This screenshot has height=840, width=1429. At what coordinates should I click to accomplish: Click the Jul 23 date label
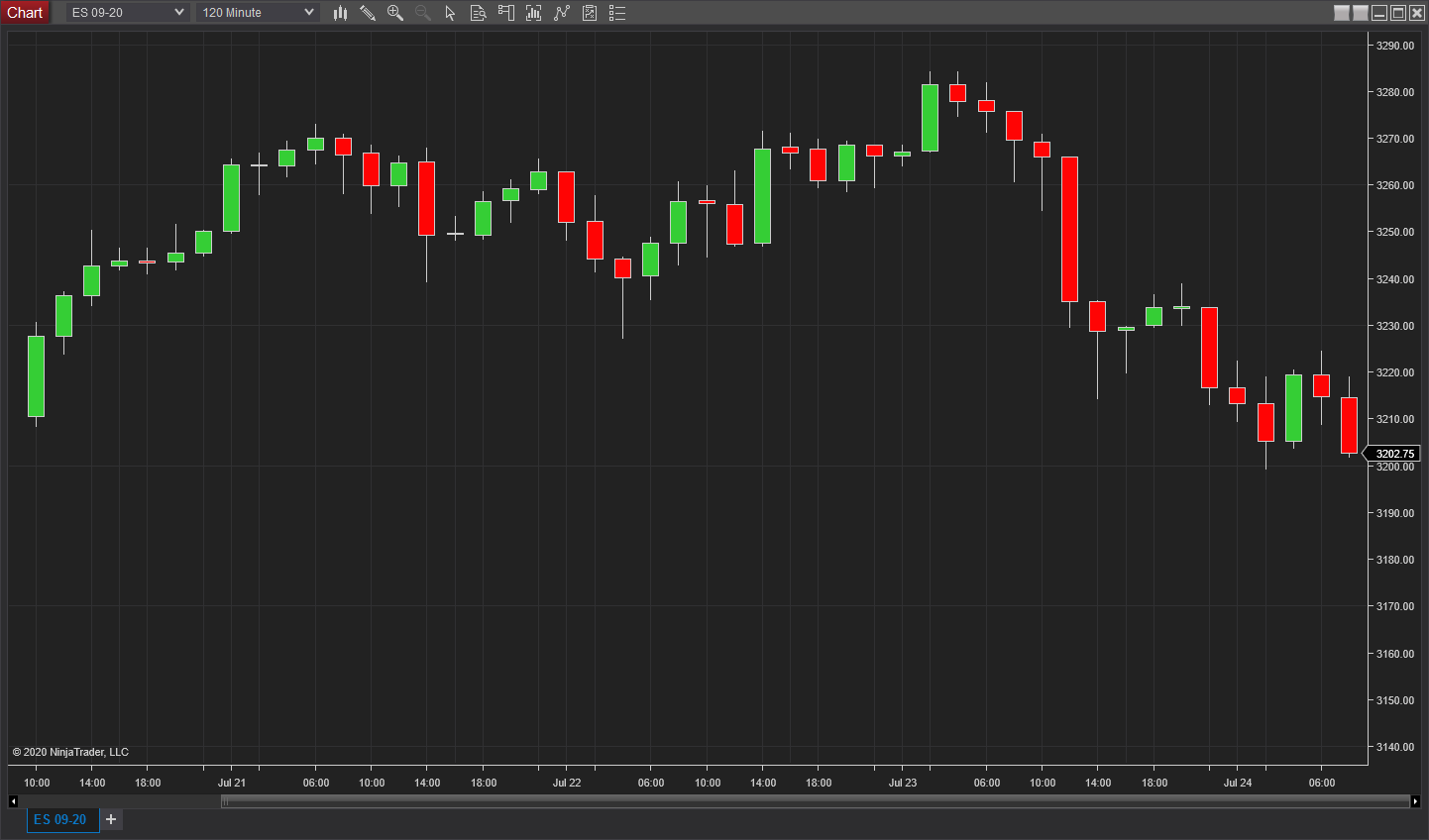(x=903, y=783)
